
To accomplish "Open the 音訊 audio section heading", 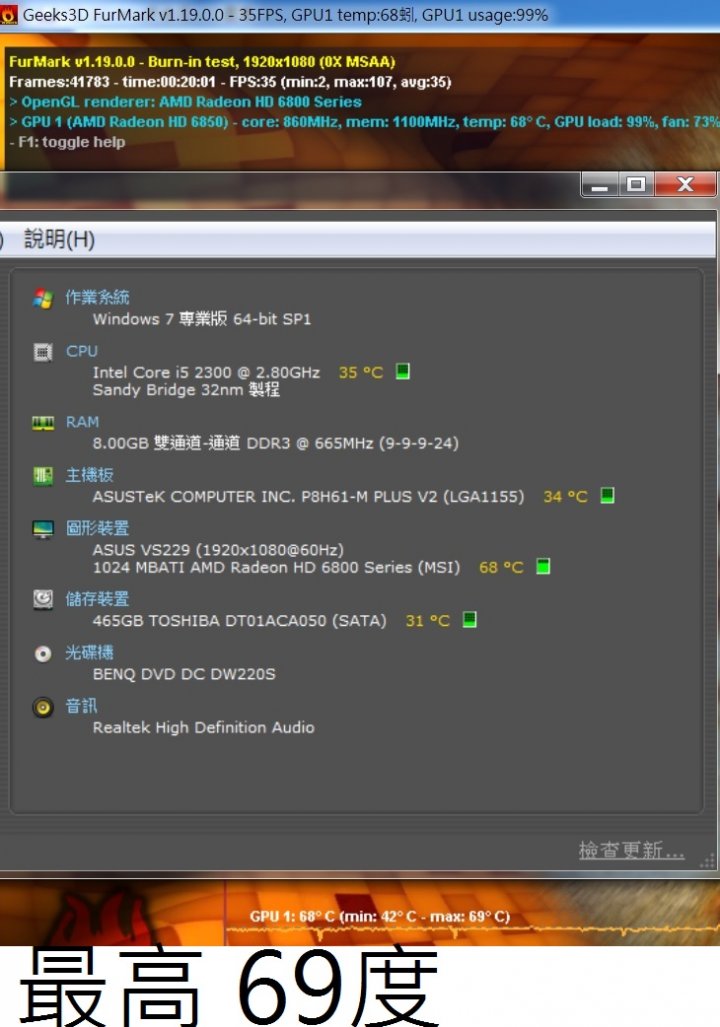I will pyautogui.click(x=82, y=706).
